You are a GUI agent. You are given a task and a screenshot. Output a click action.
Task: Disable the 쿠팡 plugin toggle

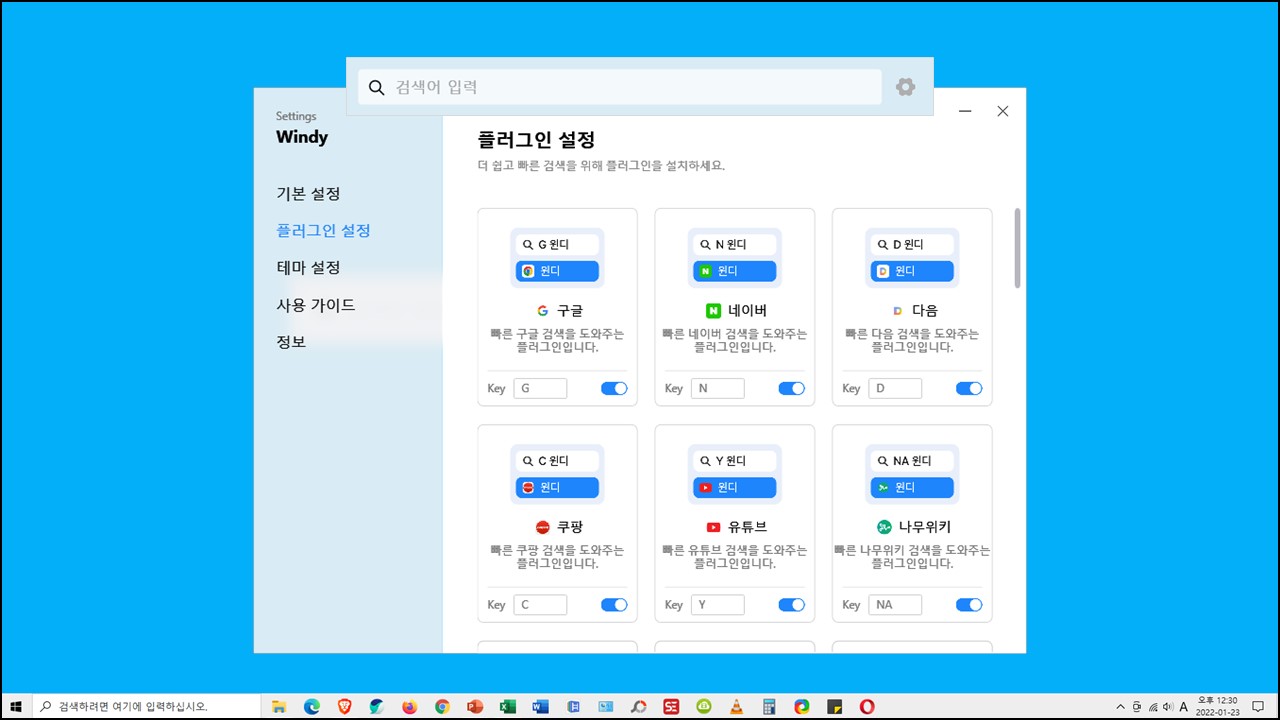click(614, 604)
